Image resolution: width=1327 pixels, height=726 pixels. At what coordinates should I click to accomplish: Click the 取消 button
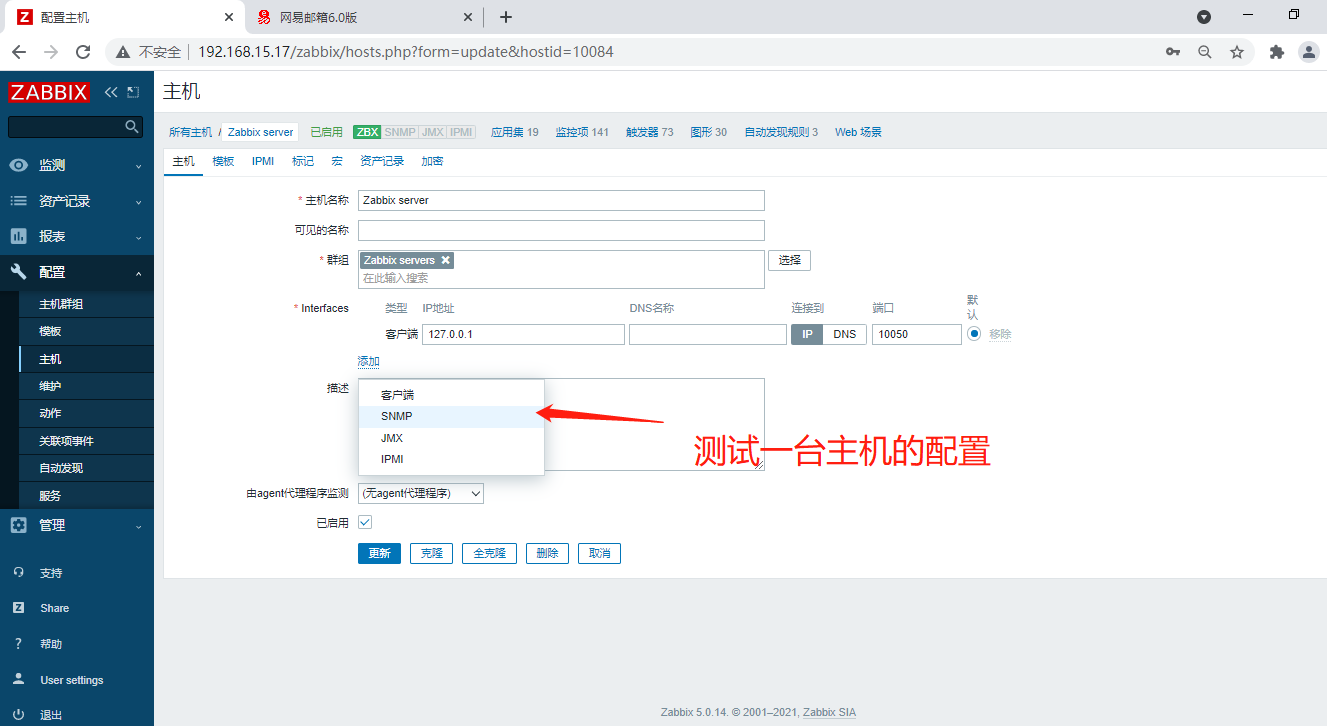coord(599,553)
